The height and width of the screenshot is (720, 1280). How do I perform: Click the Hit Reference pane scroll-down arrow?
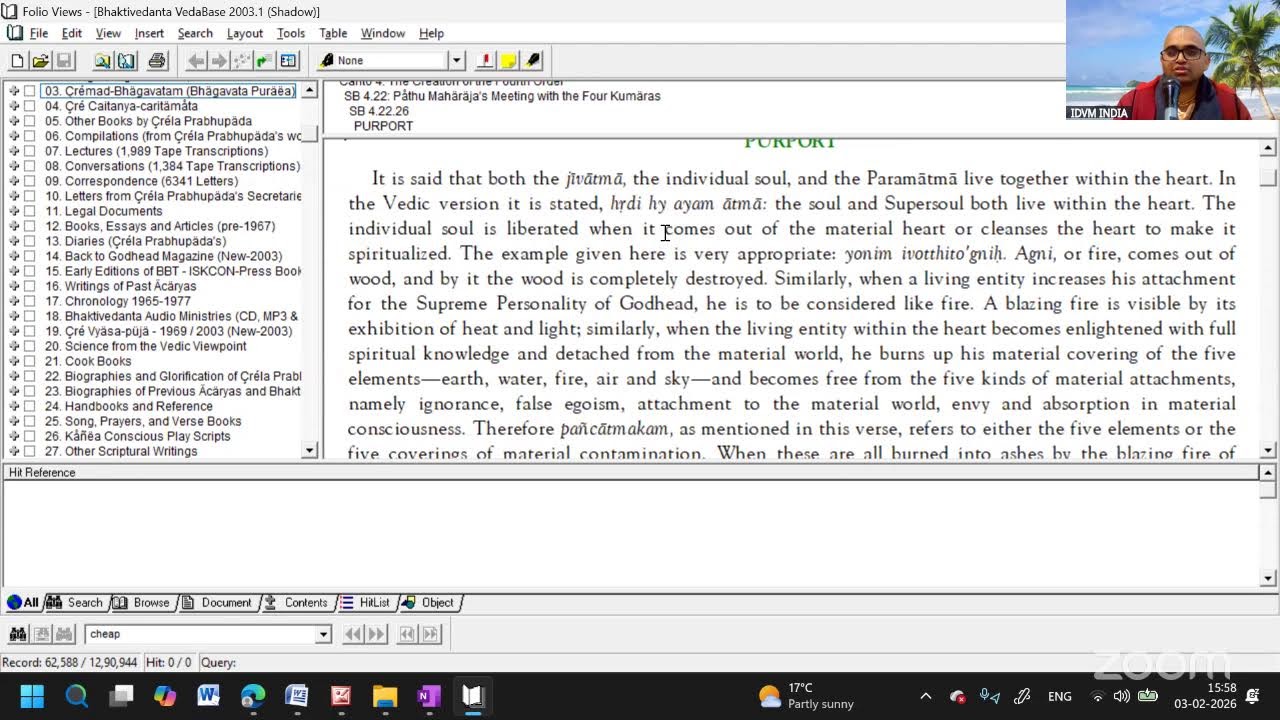point(1268,578)
